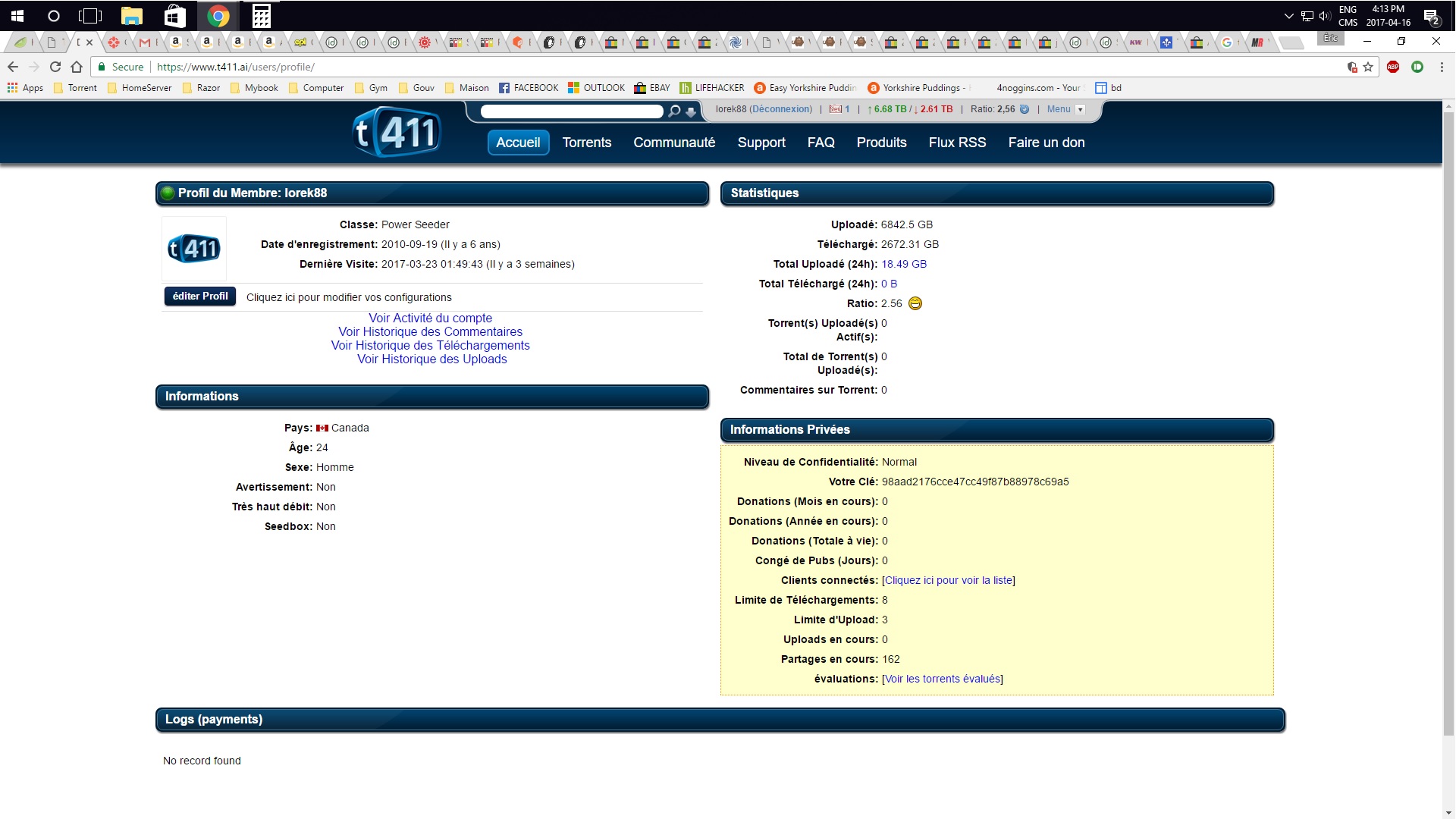Screen dimensions: 1456x819
Task: Open the HomeServer bookmarks folder
Action: click(140, 88)
